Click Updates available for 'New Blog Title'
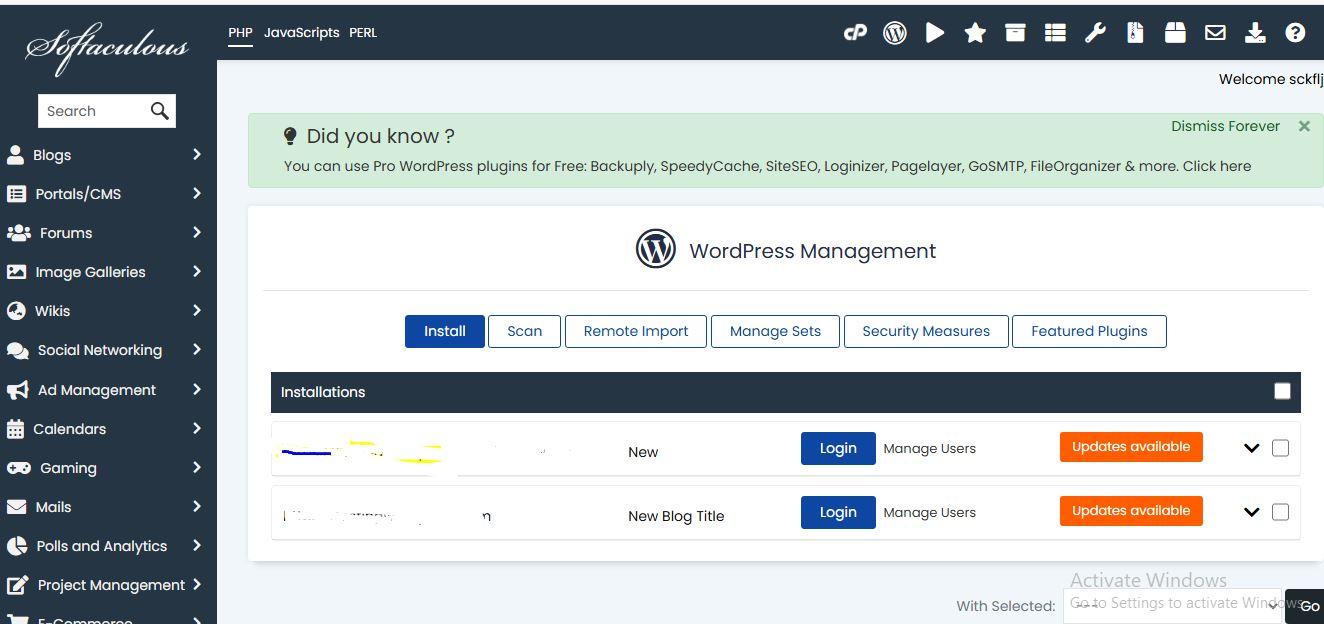The height and width of the screenshot is (624, 1324). (x=1131, y=511)
